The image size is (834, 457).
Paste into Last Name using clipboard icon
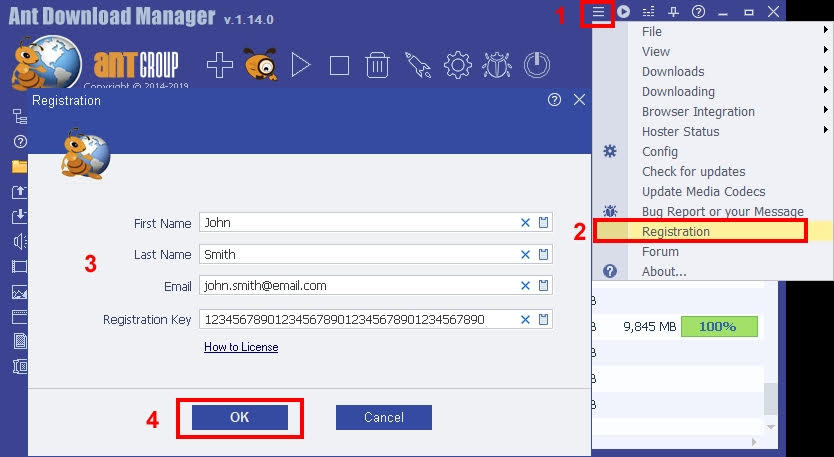click(543, 255)
